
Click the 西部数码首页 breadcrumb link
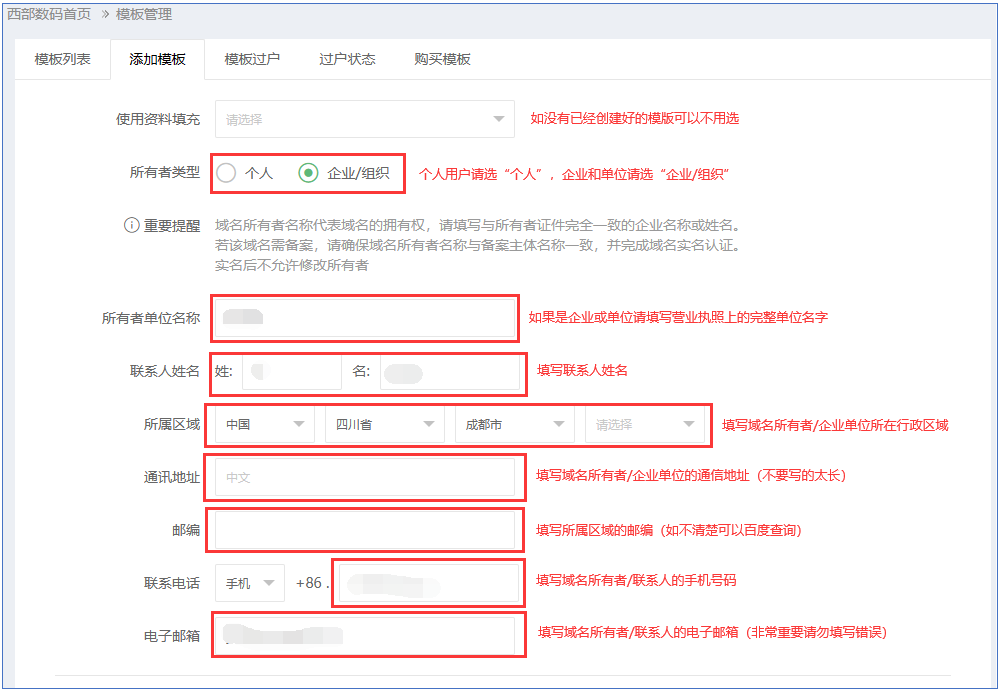49,14
